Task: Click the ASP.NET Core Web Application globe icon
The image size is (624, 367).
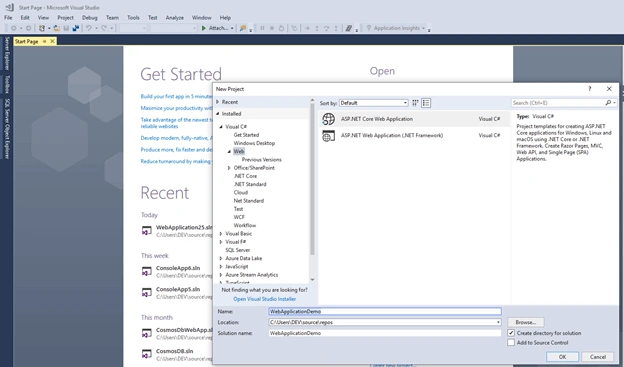Action: pyautogui.click(x=328, y=119)
